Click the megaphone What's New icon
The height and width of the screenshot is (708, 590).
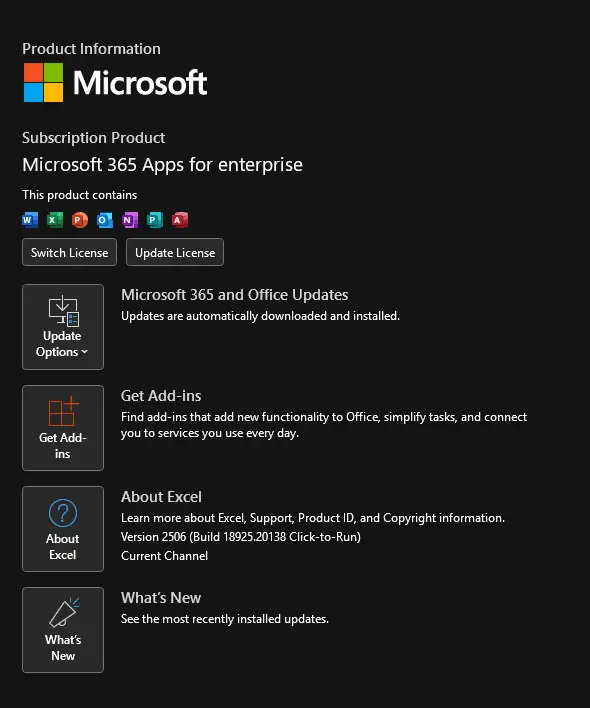tap(64, 613)
